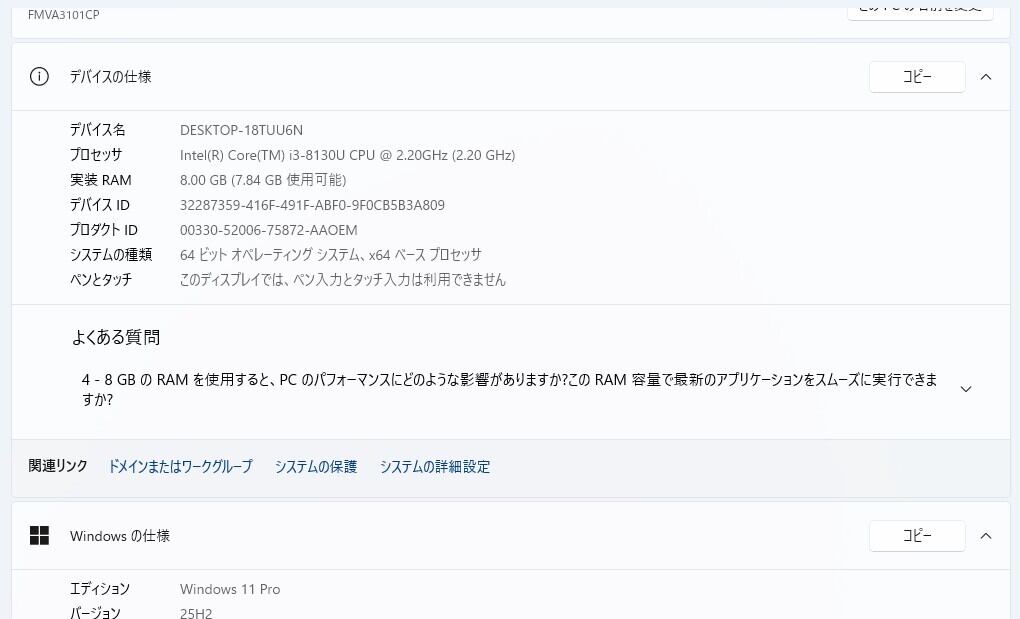
Task: Click the ペンとタッチ label
Action: click(101, 280)
